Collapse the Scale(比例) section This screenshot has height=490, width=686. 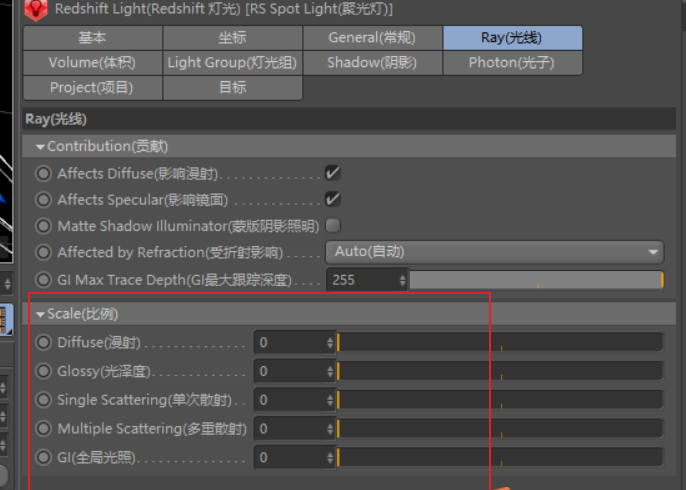point(40,315)
